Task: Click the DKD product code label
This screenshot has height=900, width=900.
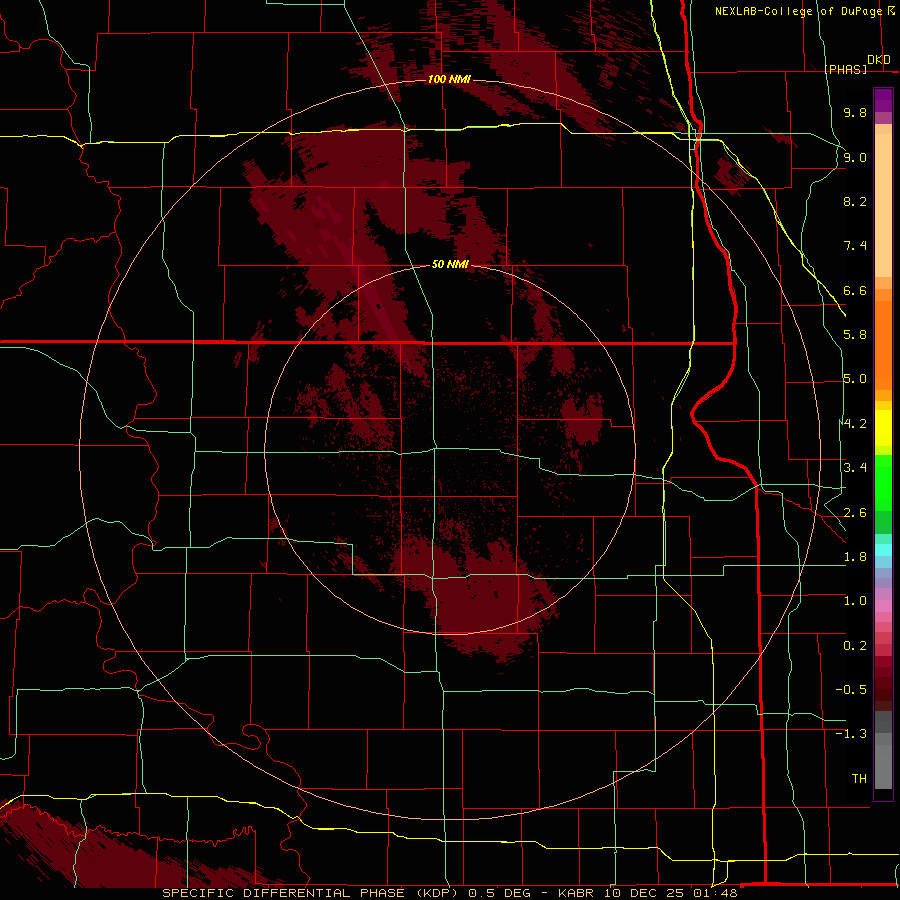Action: point(879,60)
